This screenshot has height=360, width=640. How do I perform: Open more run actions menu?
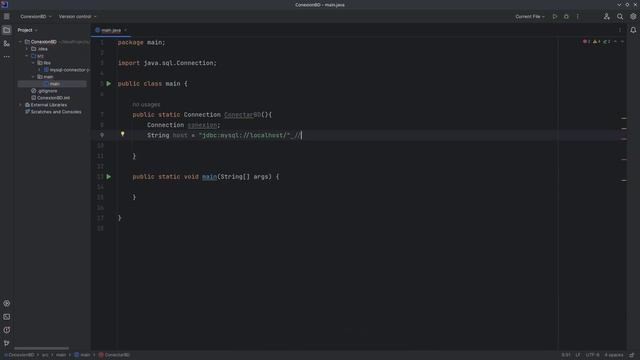[578, 17]
